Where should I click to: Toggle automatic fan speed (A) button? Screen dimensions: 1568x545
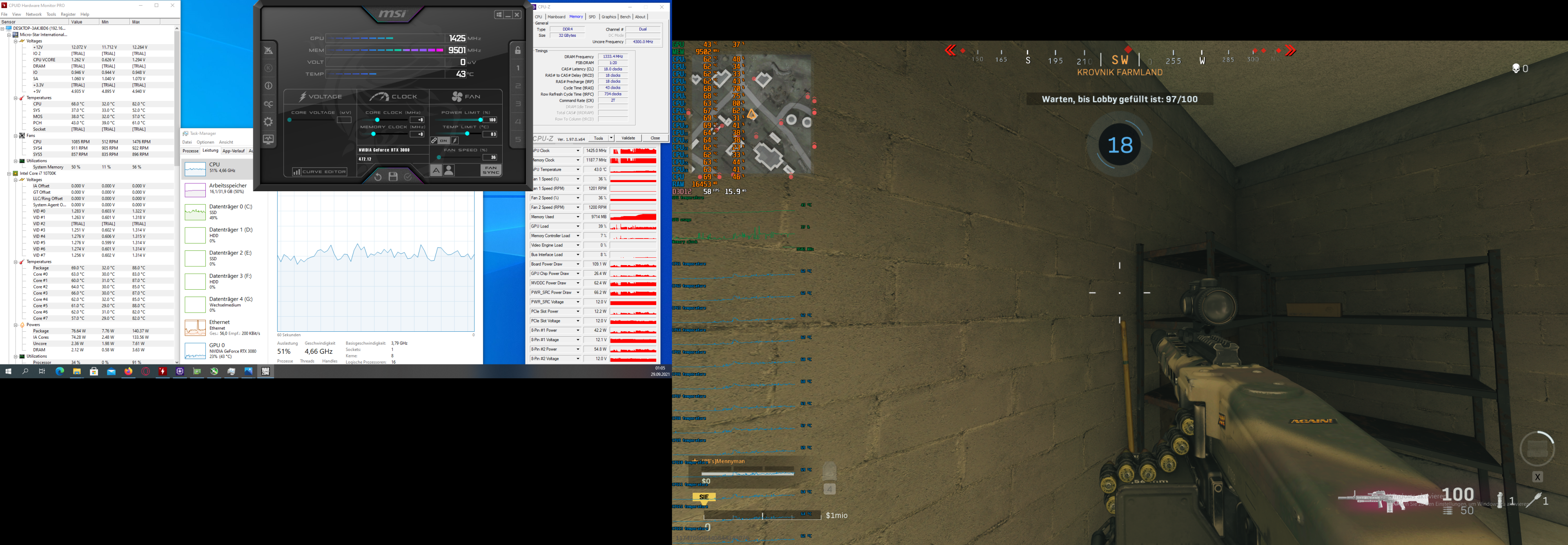(436, 170)
